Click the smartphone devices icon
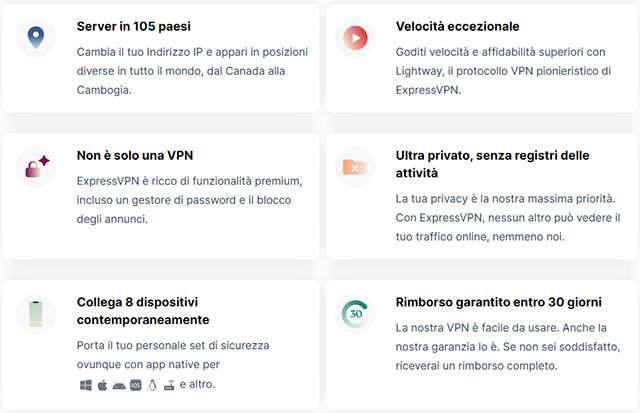Image resolution: width=640 pixels, height=413 pixels. pos(36,313)
